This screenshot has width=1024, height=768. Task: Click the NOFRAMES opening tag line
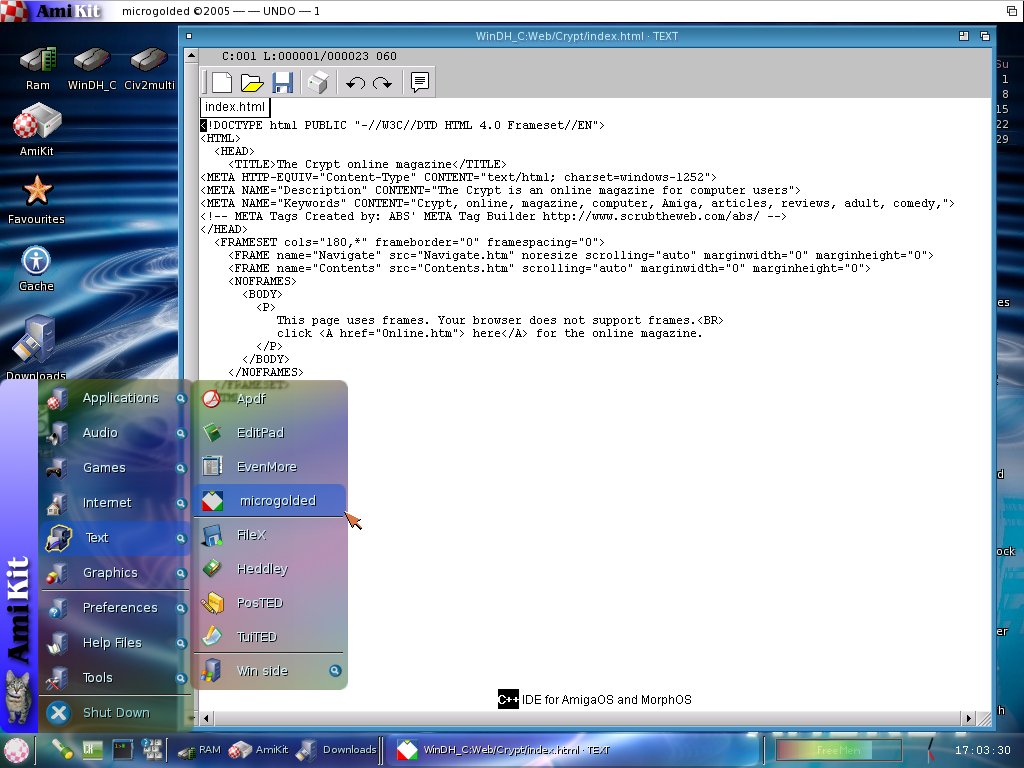click(263, 281)
